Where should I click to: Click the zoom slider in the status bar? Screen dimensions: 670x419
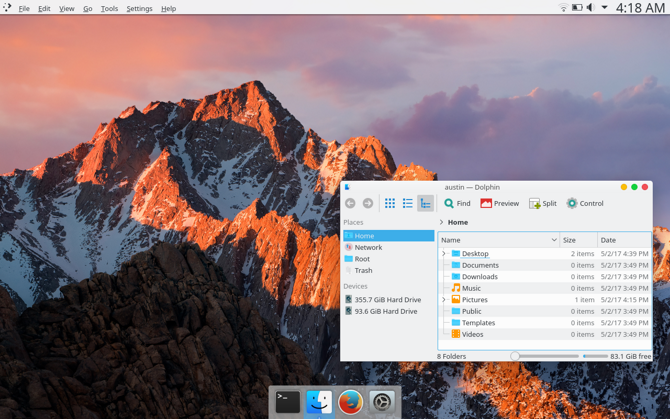515,356
